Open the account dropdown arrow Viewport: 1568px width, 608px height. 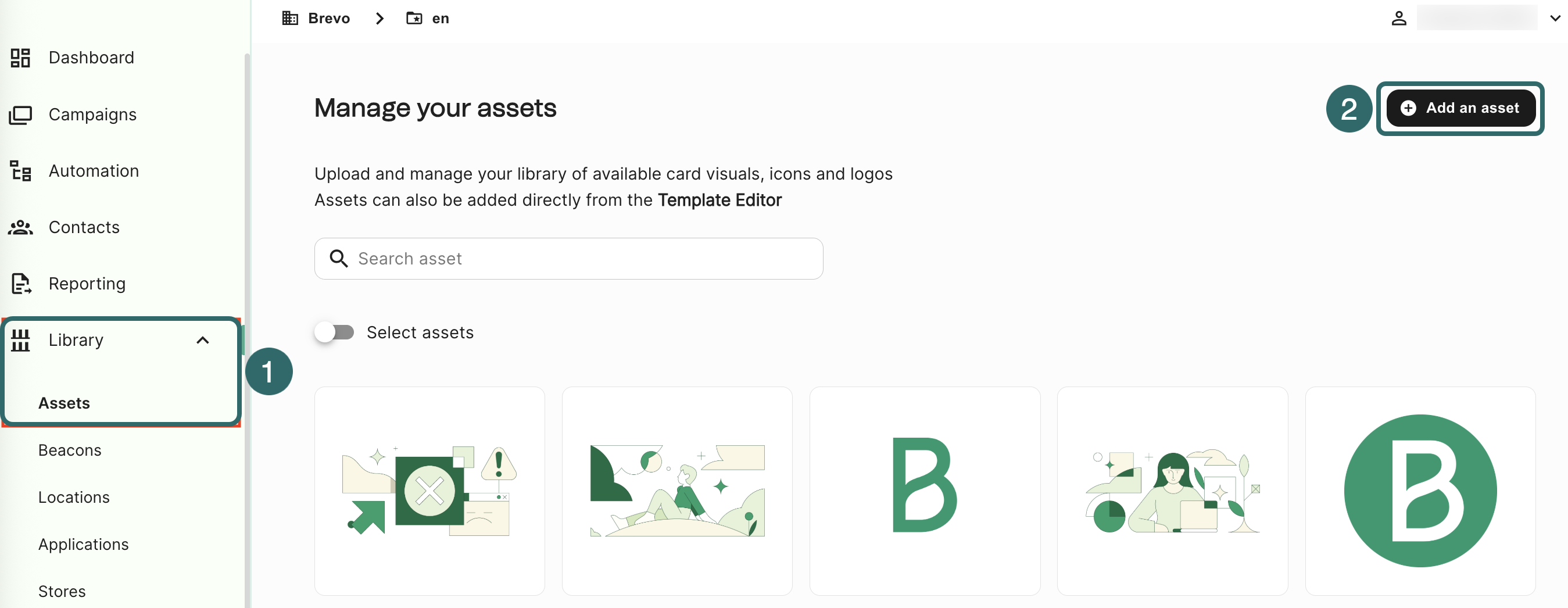point(1554,18)
